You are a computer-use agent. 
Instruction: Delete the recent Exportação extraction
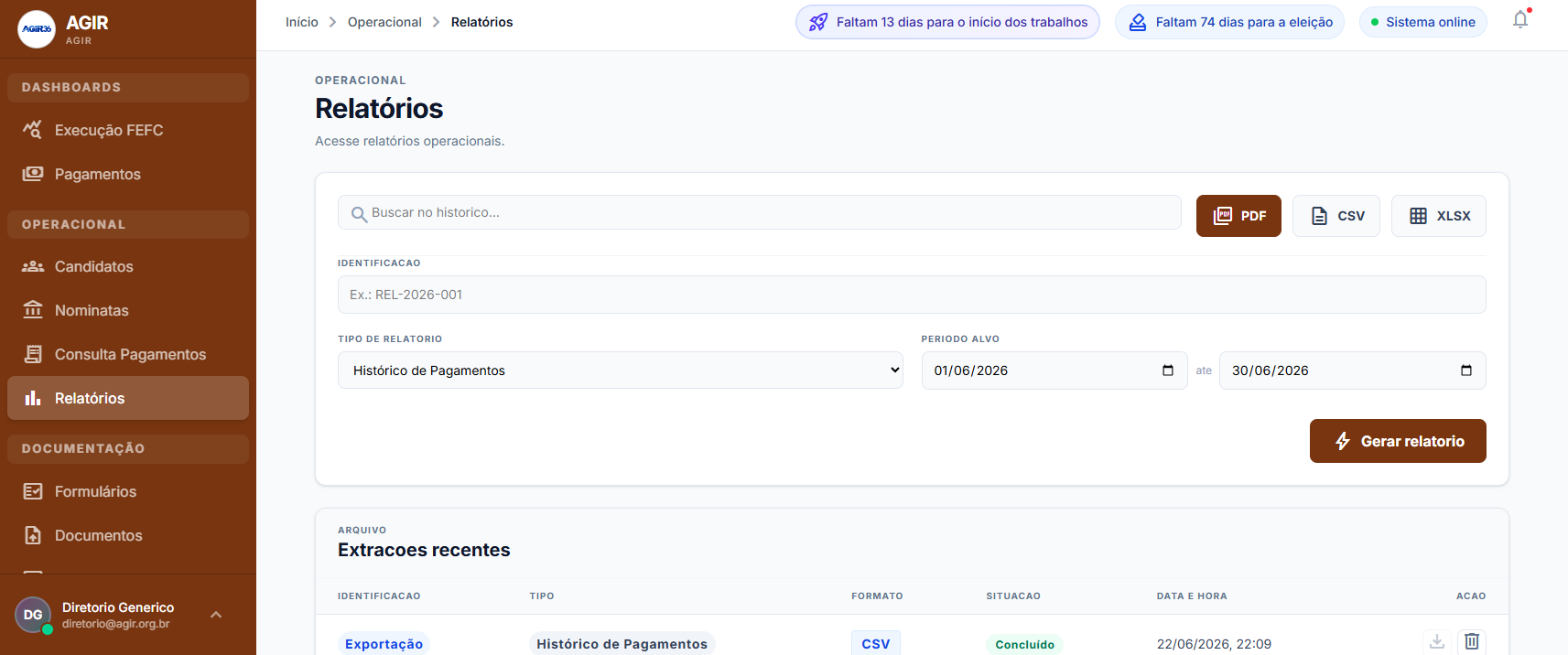[x=1472, y=641]
